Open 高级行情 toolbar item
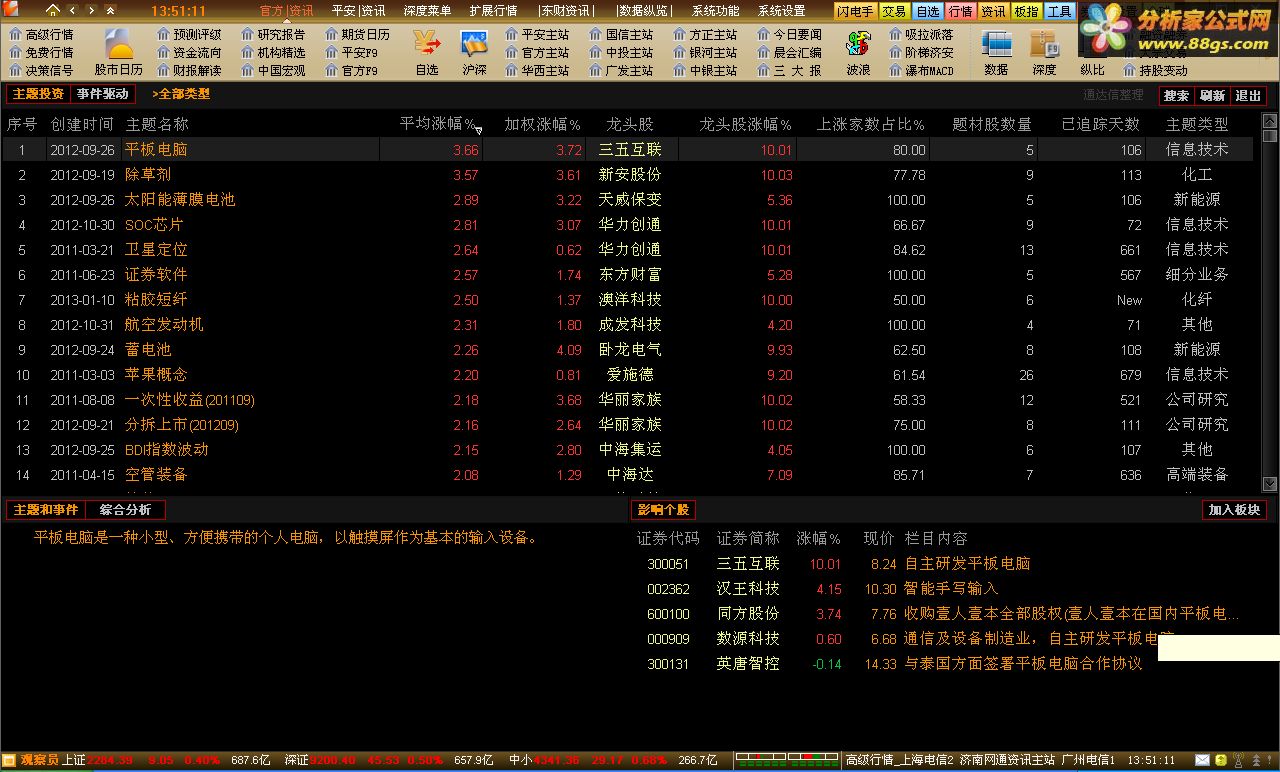This screenshot has height=772, width=1280. coord(41,34)
